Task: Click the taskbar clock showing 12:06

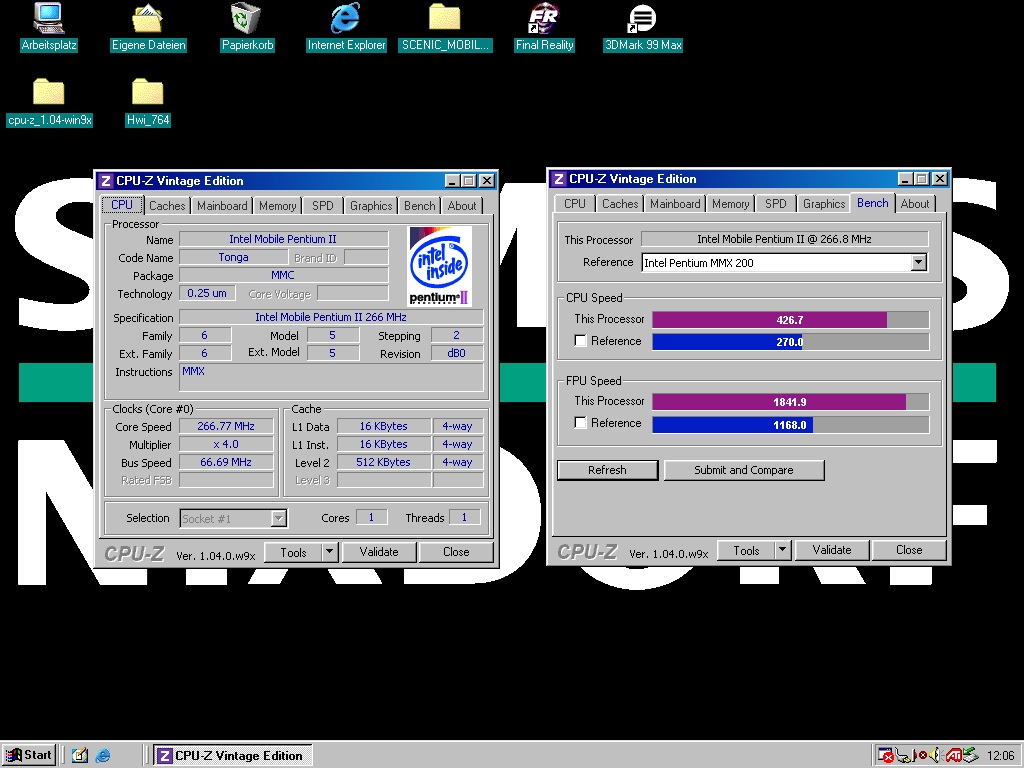Action: (1000, 756)
